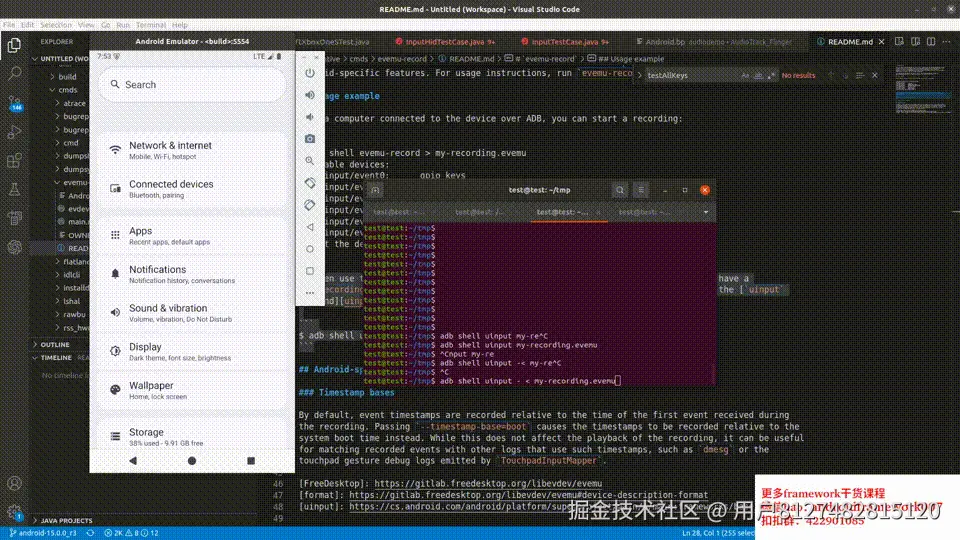Image resolution: width=960 pixels, height=540 pixels.
Task: Open Connected devices in Android settings
Action: coord(192,189)
